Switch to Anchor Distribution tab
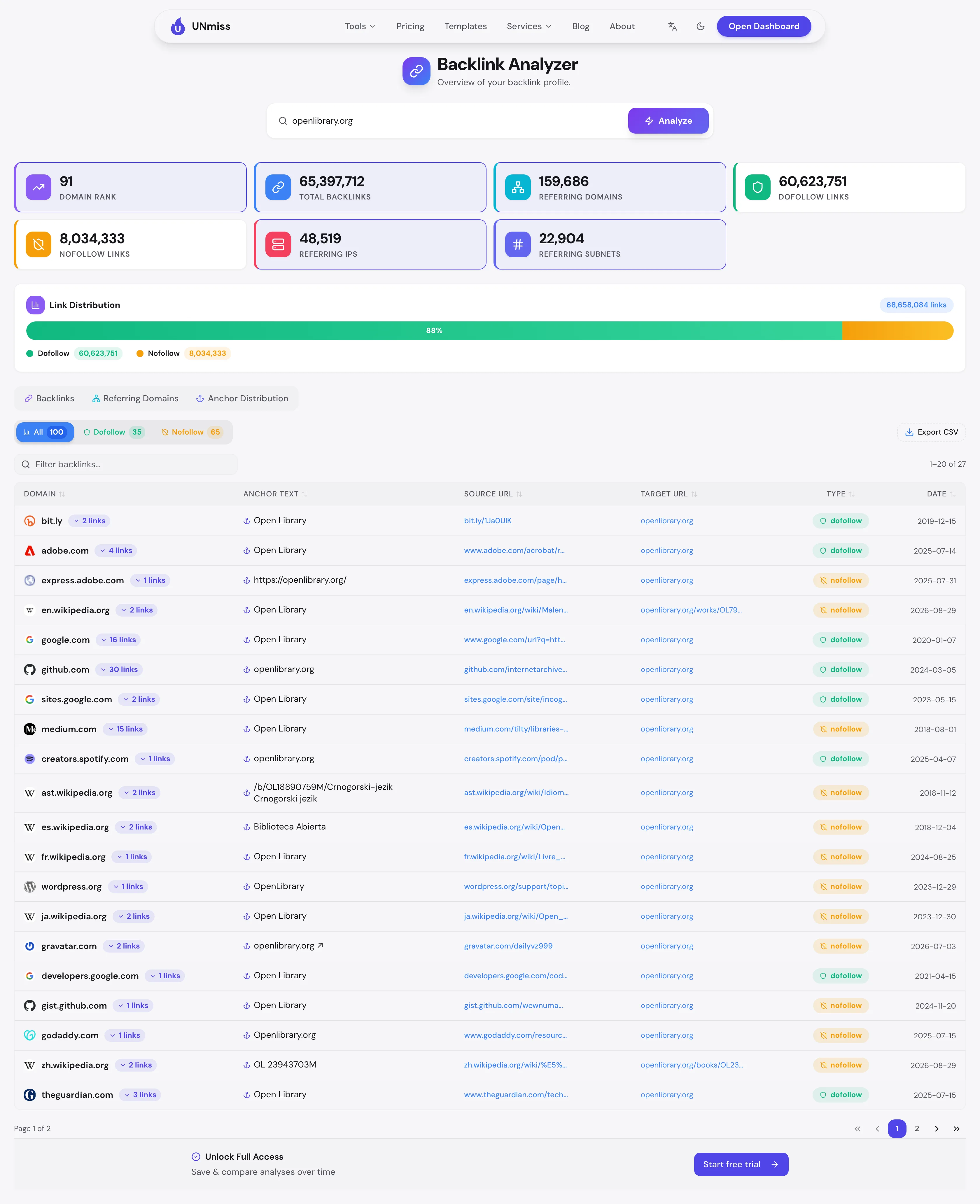Screen dimensions: 980x1204 pyautogui.click(x=242, y=398)
